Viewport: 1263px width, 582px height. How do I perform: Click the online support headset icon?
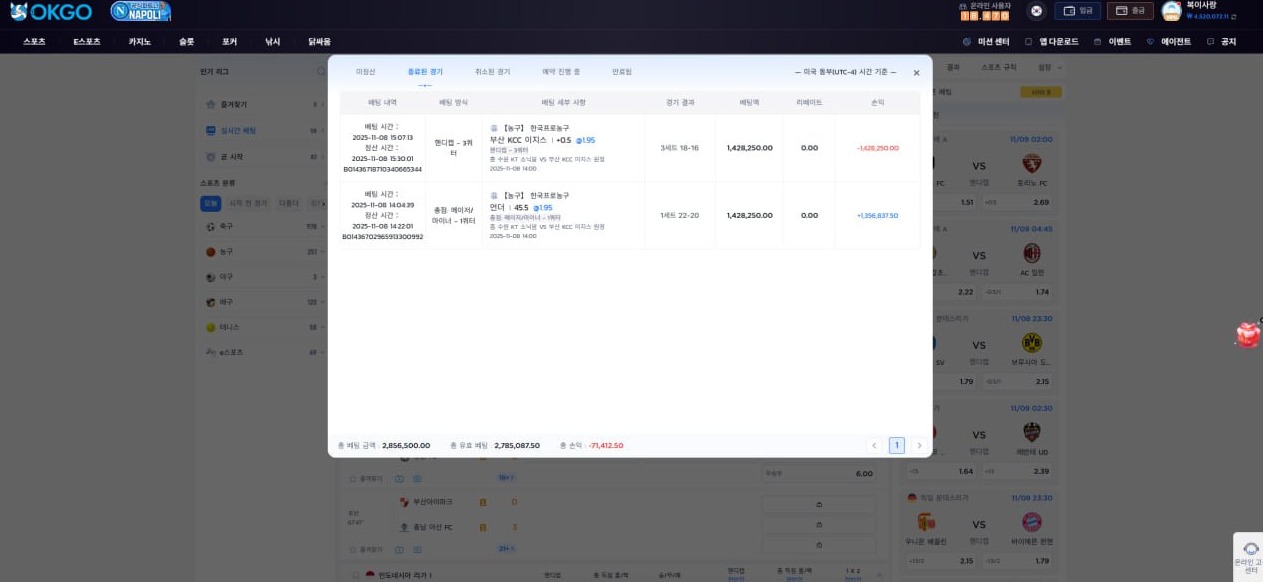1250,549
